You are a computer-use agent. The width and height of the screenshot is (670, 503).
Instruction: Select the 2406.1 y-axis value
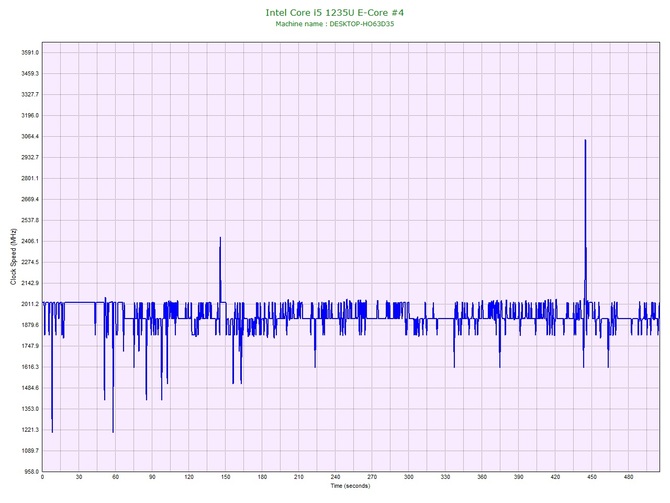30,241
